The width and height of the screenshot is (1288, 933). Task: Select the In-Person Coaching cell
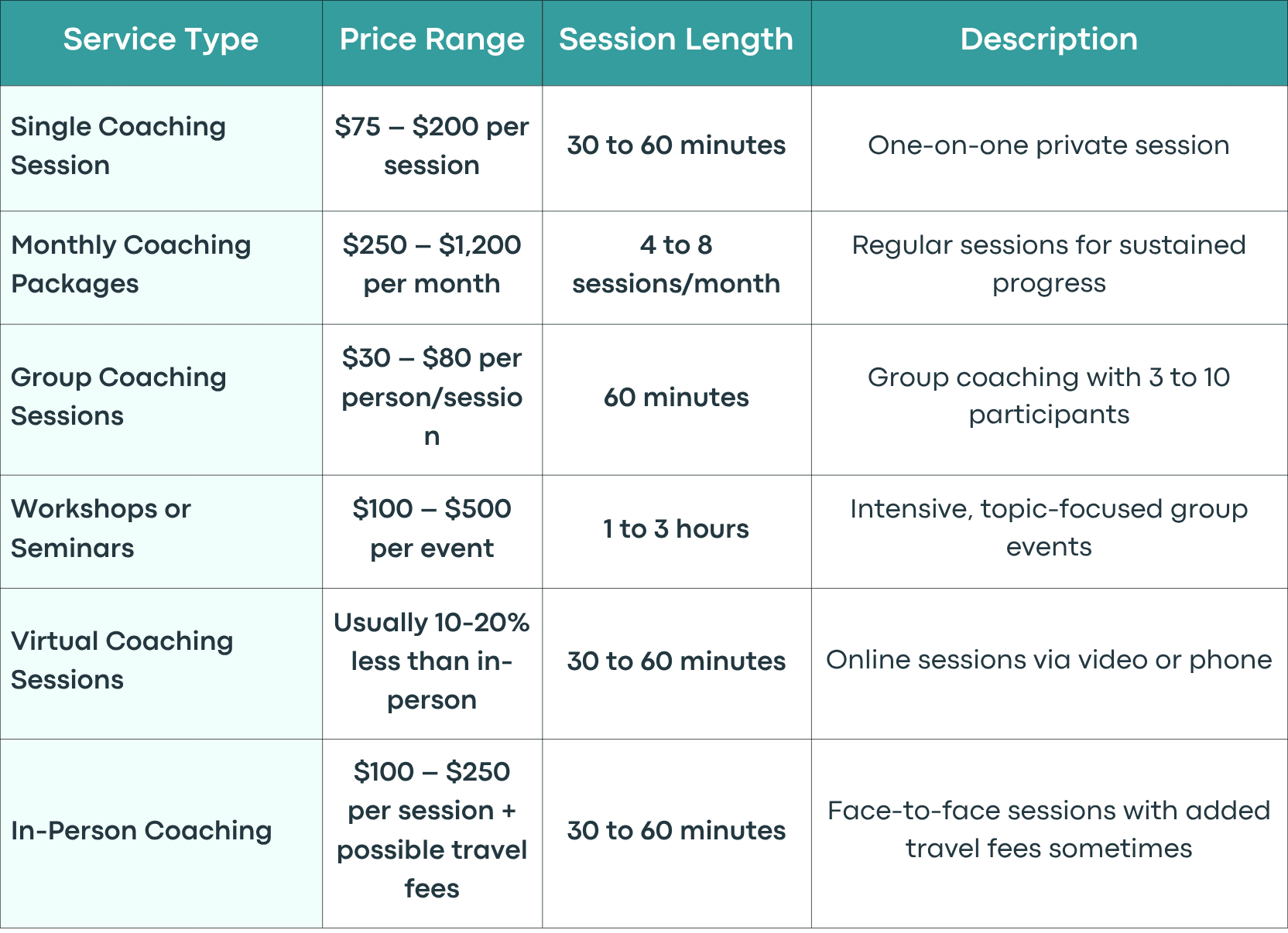pos(161,833)
